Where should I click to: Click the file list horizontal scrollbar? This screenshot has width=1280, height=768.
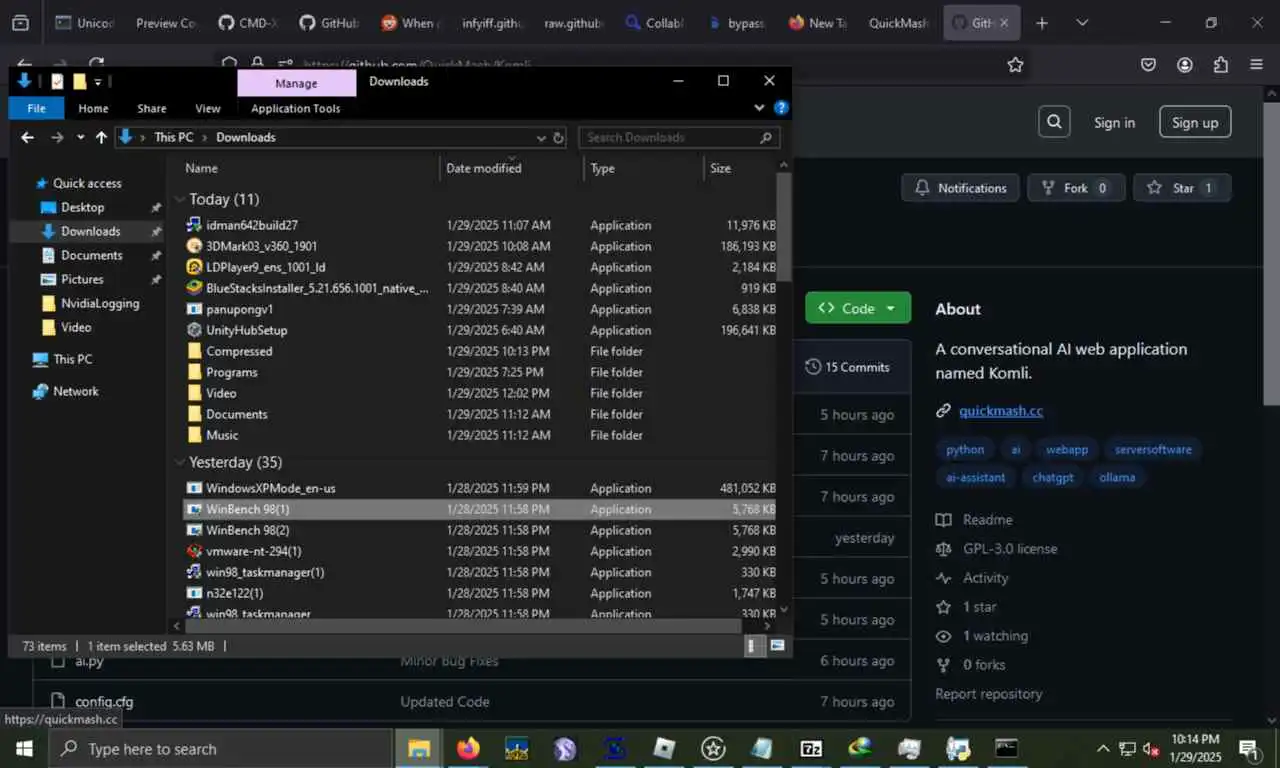click(462, 626)
